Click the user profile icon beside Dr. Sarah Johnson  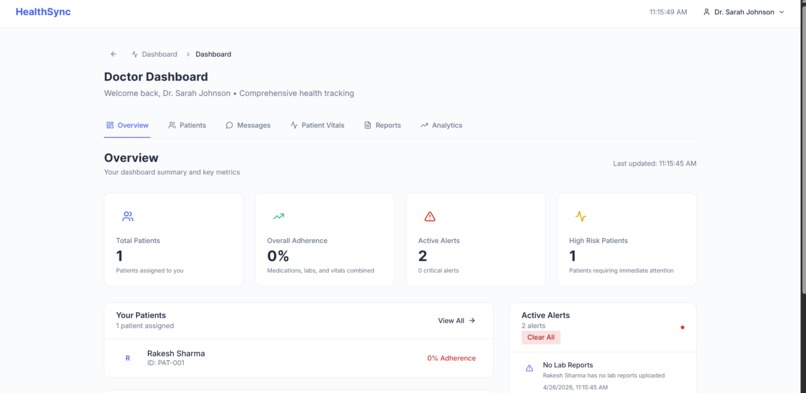point(706,12)
